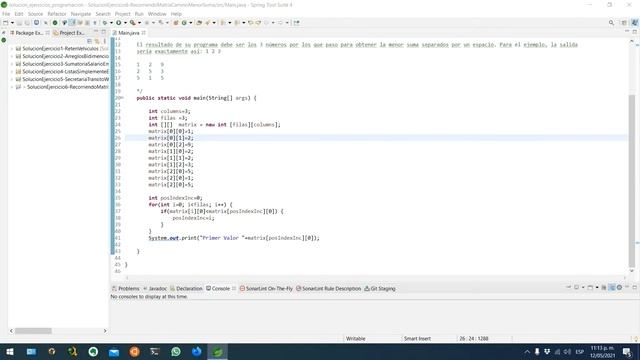640x360 pixels.
Task: Click the Debug bug toolbar icon
Action: [x=105, y=23]
